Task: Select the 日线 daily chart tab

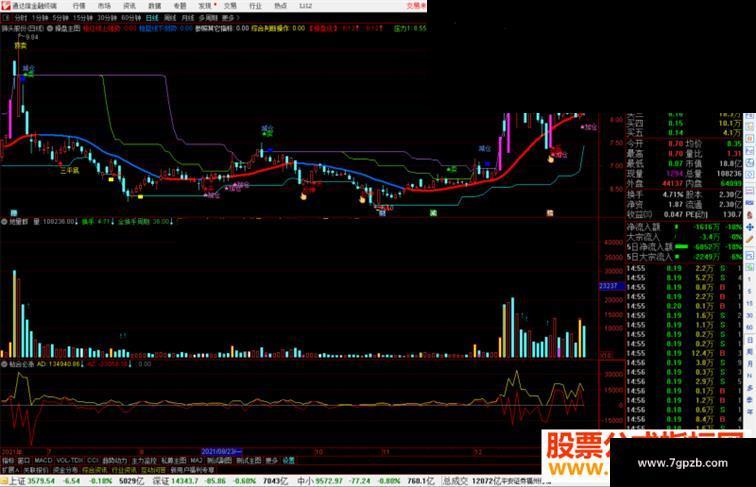Action: pyautogui.click(x=152, y=18)
